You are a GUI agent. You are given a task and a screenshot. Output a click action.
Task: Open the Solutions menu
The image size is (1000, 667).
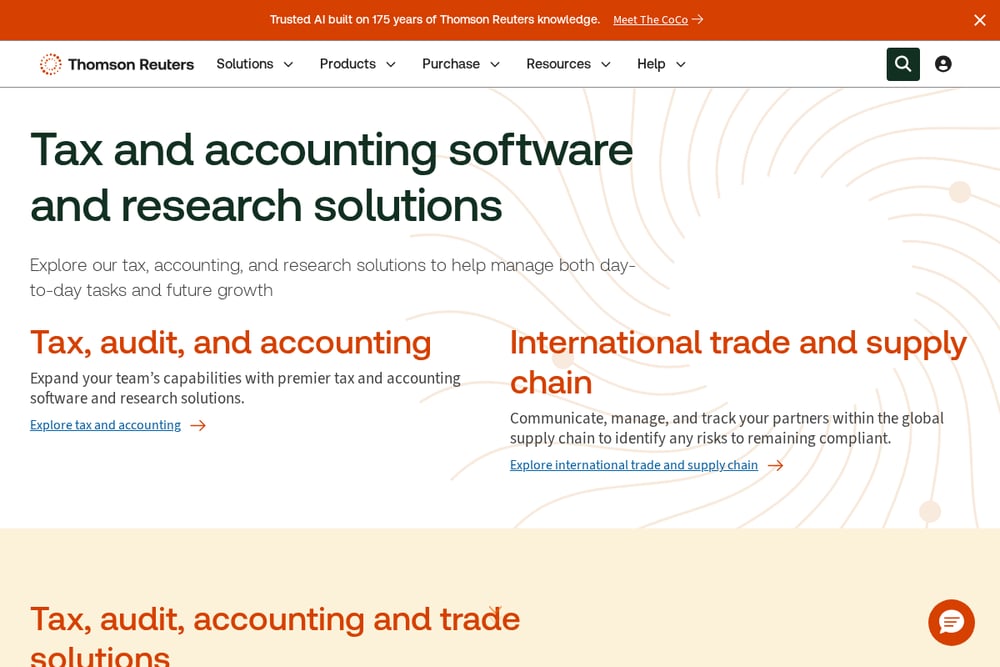pos(245,64)
